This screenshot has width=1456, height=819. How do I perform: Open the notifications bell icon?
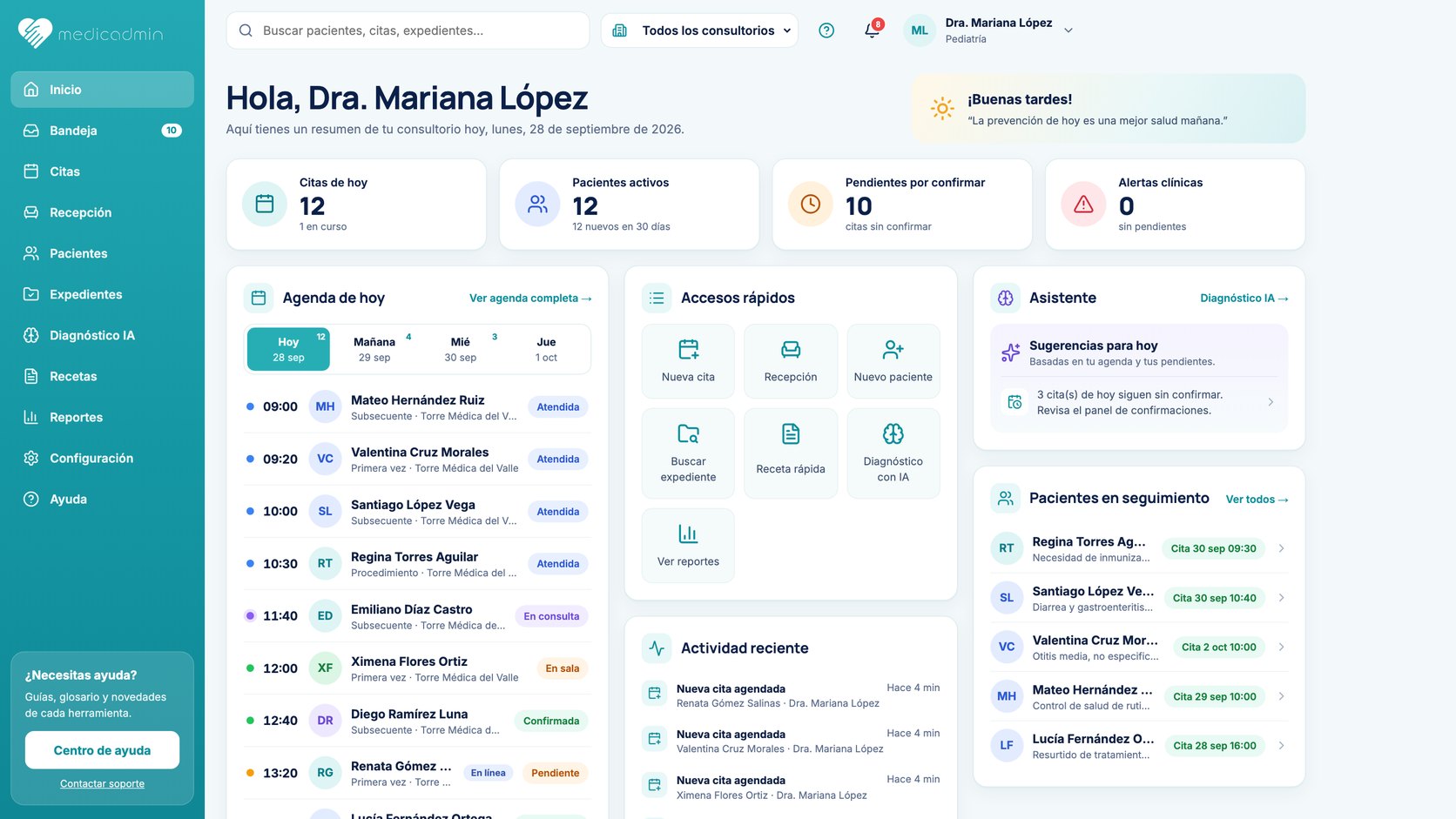coord(872,30)
